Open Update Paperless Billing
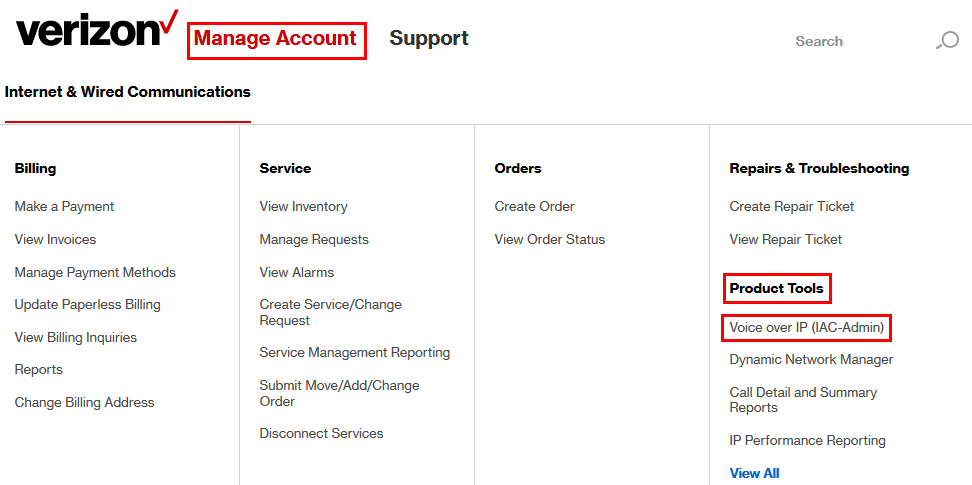 coord(87,305)
